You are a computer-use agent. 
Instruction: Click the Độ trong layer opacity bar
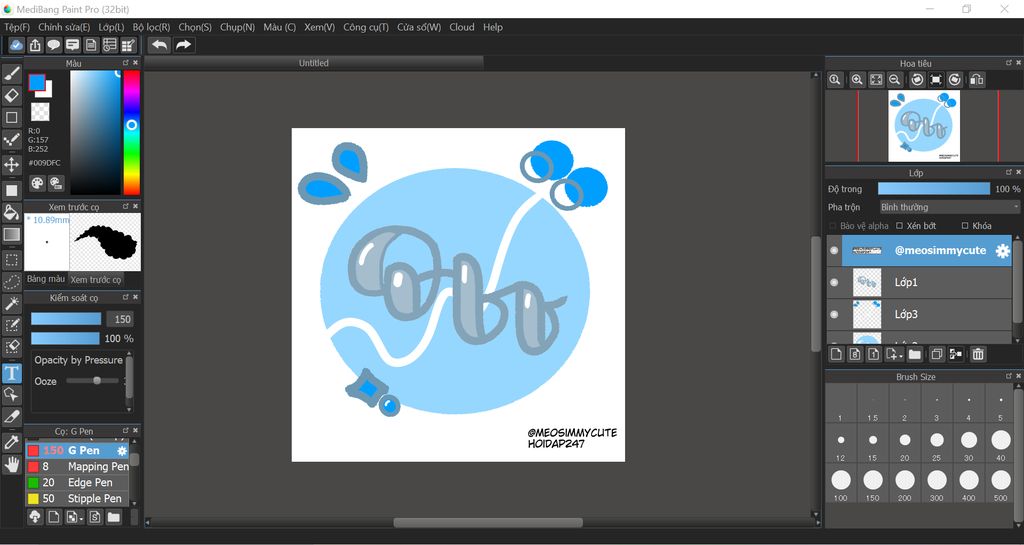934,189
